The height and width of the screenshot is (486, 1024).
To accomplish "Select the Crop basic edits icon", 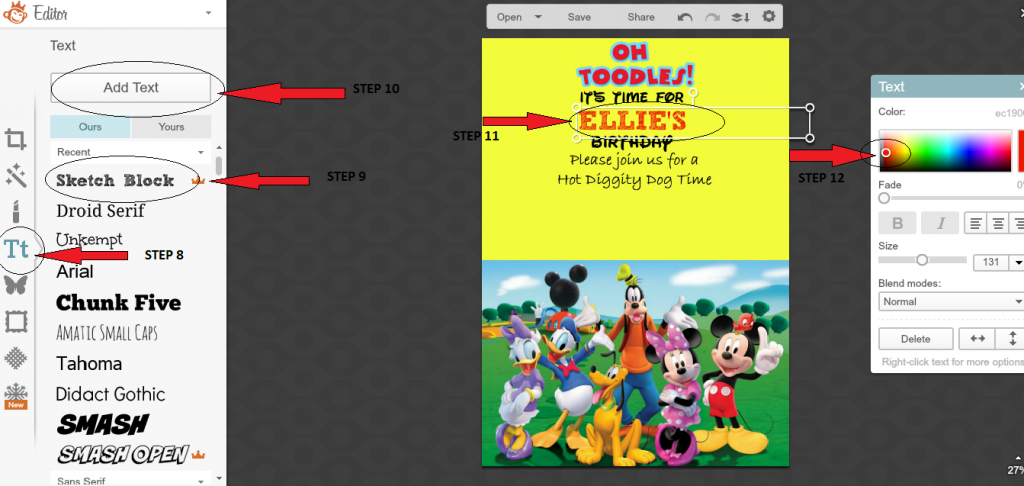I will click(x=16, y=139).
